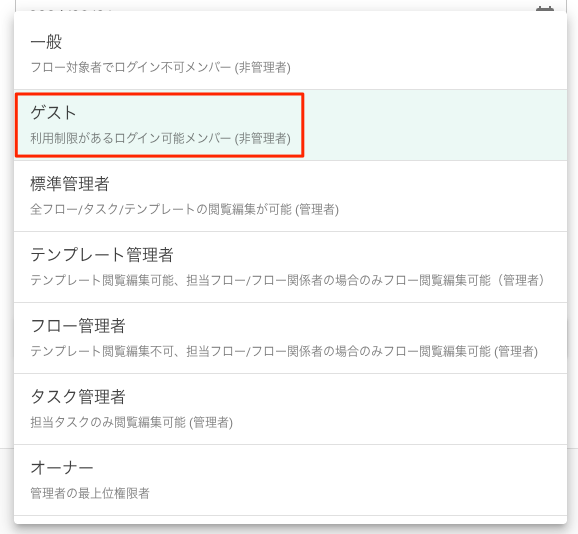Viewport: 578px width, 534px height.
Task: Click (管理者) label in タスク管理者 row
Action: [x=211, y=423]
